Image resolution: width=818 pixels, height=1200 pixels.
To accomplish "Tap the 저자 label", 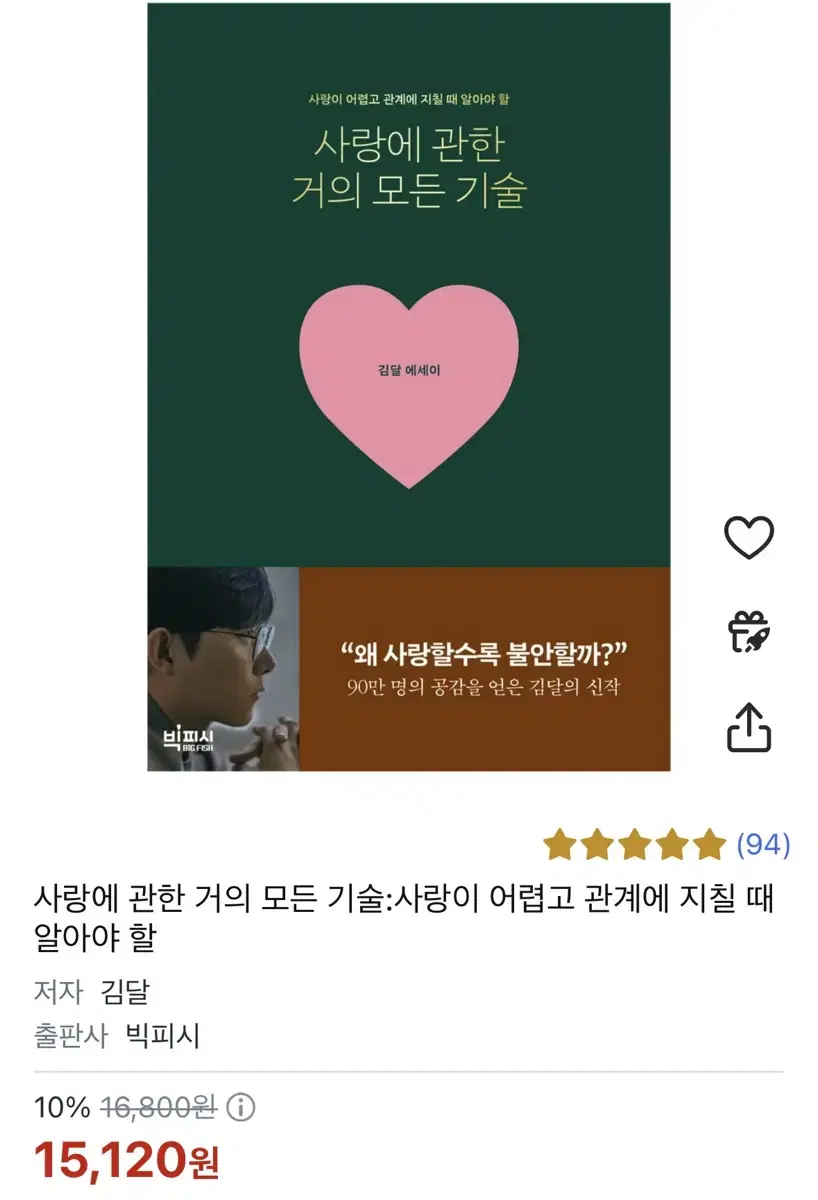I will (57, 991).
